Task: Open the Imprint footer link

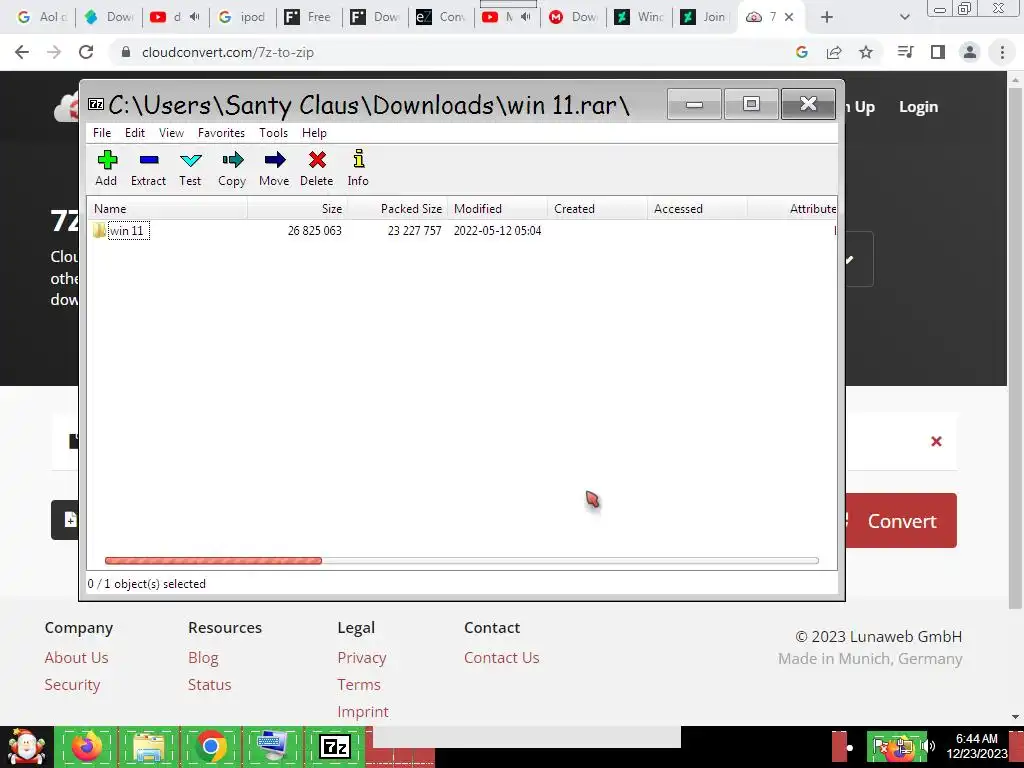Action: click(x=362, y=711)
